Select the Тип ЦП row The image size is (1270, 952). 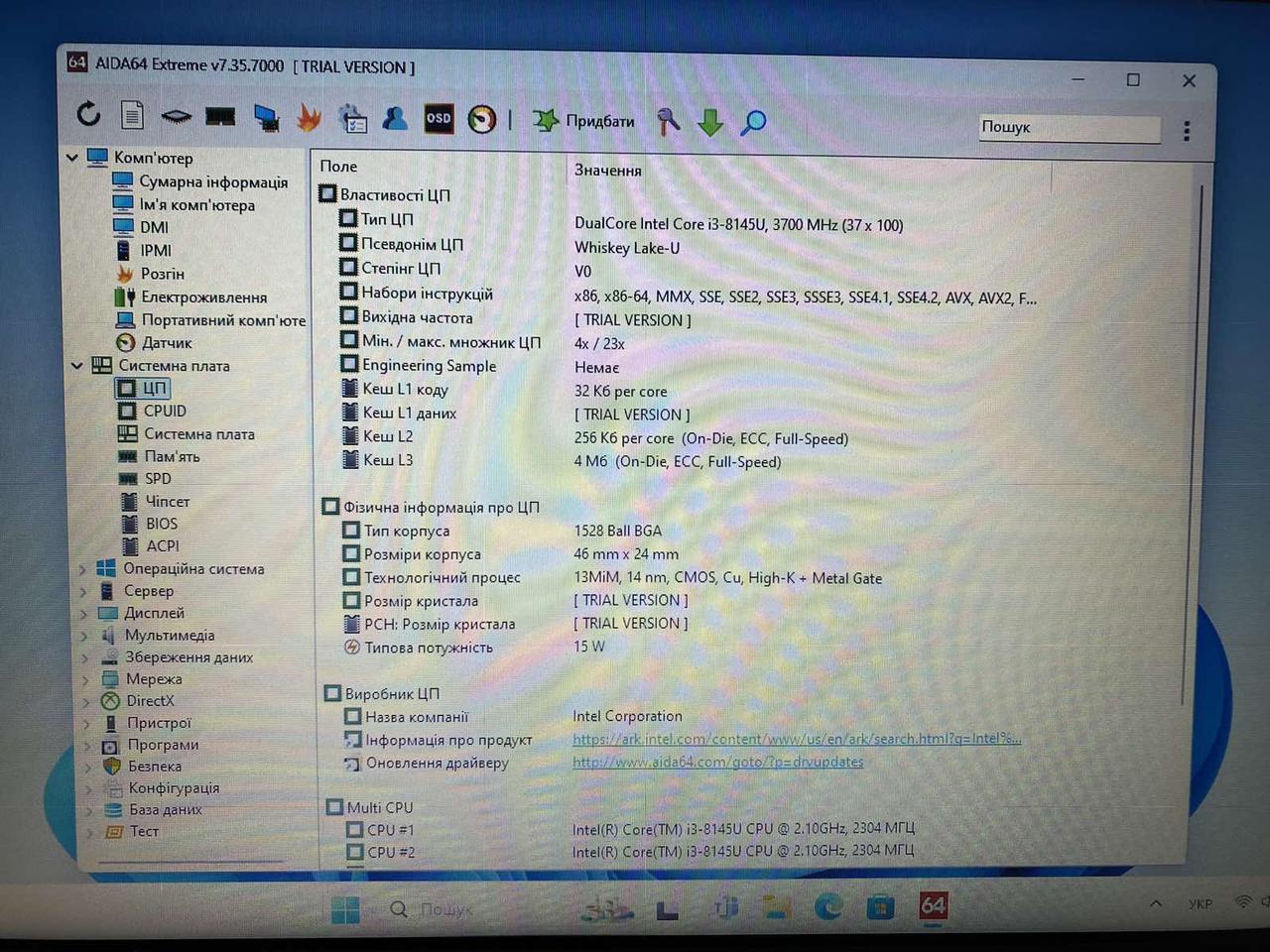pyautogui.click(x=621, y=221)
